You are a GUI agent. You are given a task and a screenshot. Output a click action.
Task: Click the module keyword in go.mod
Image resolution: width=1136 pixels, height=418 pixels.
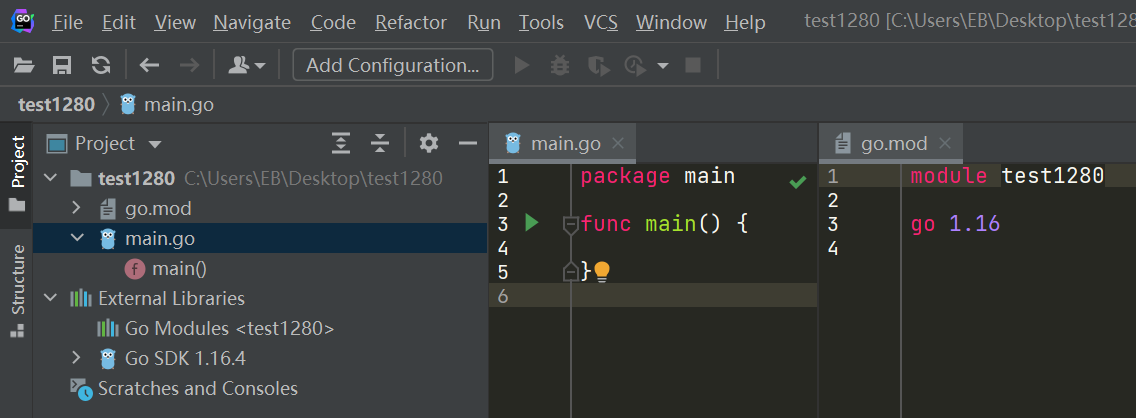[949, 176]
